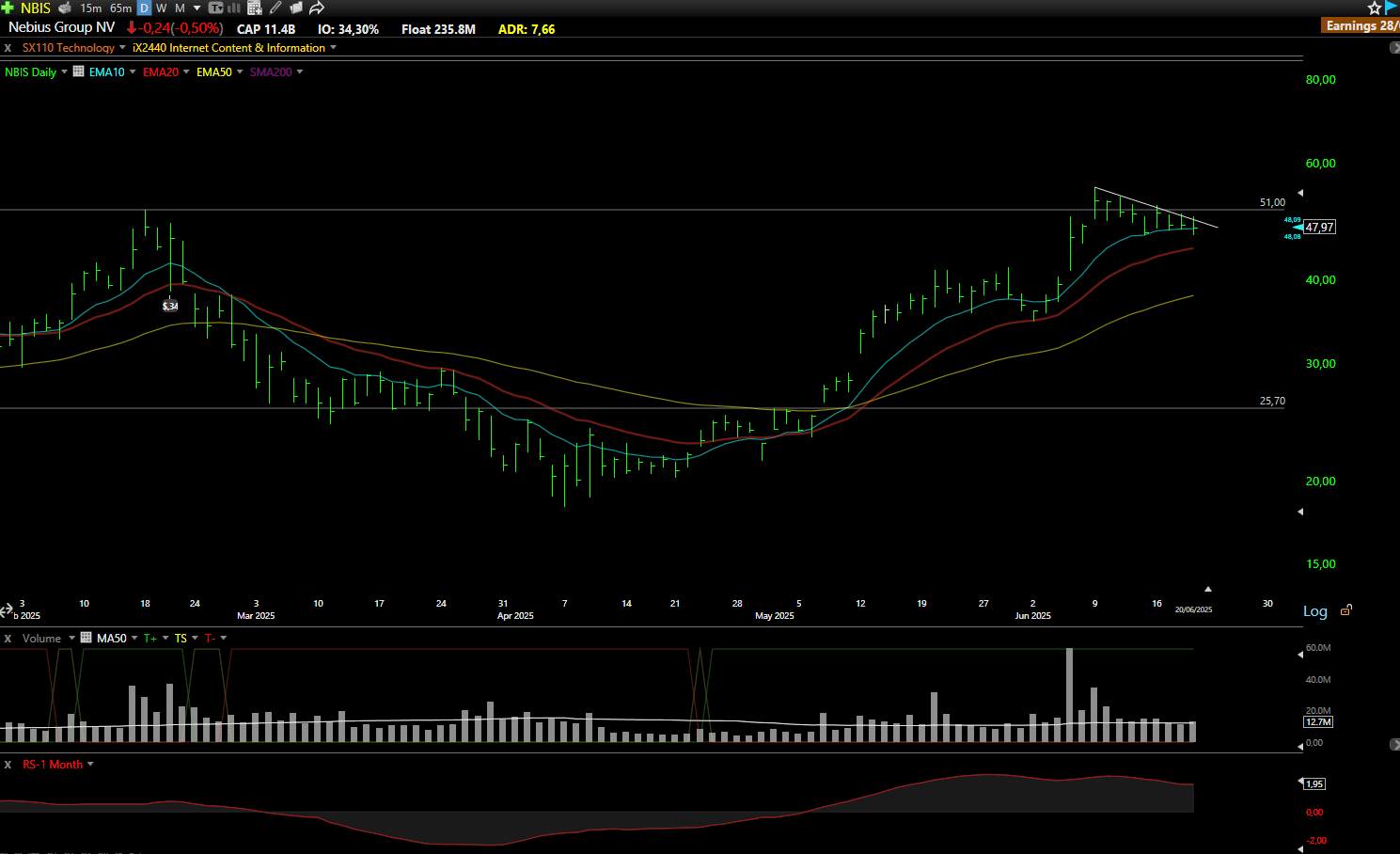1400x854 pixels.
Task: Click the ADR: 7,66 value
Action: click(527, 29)
